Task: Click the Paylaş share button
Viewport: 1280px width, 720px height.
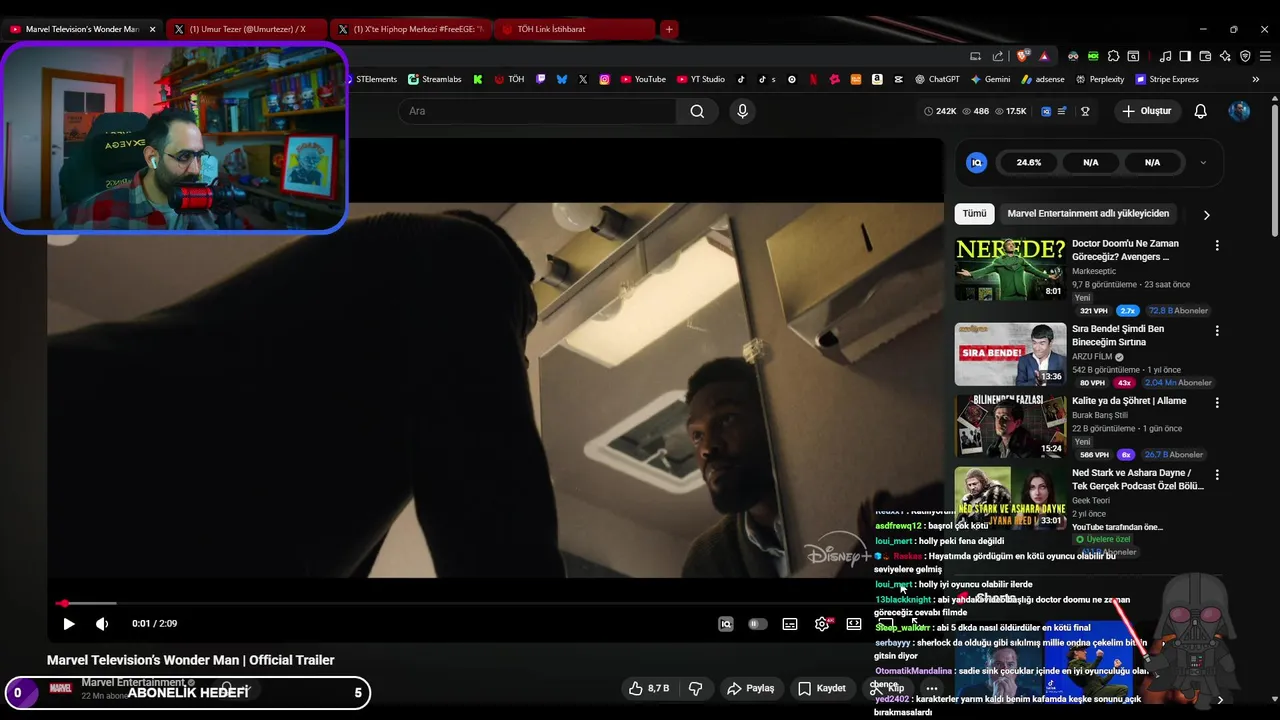Action: coord(751,688)
